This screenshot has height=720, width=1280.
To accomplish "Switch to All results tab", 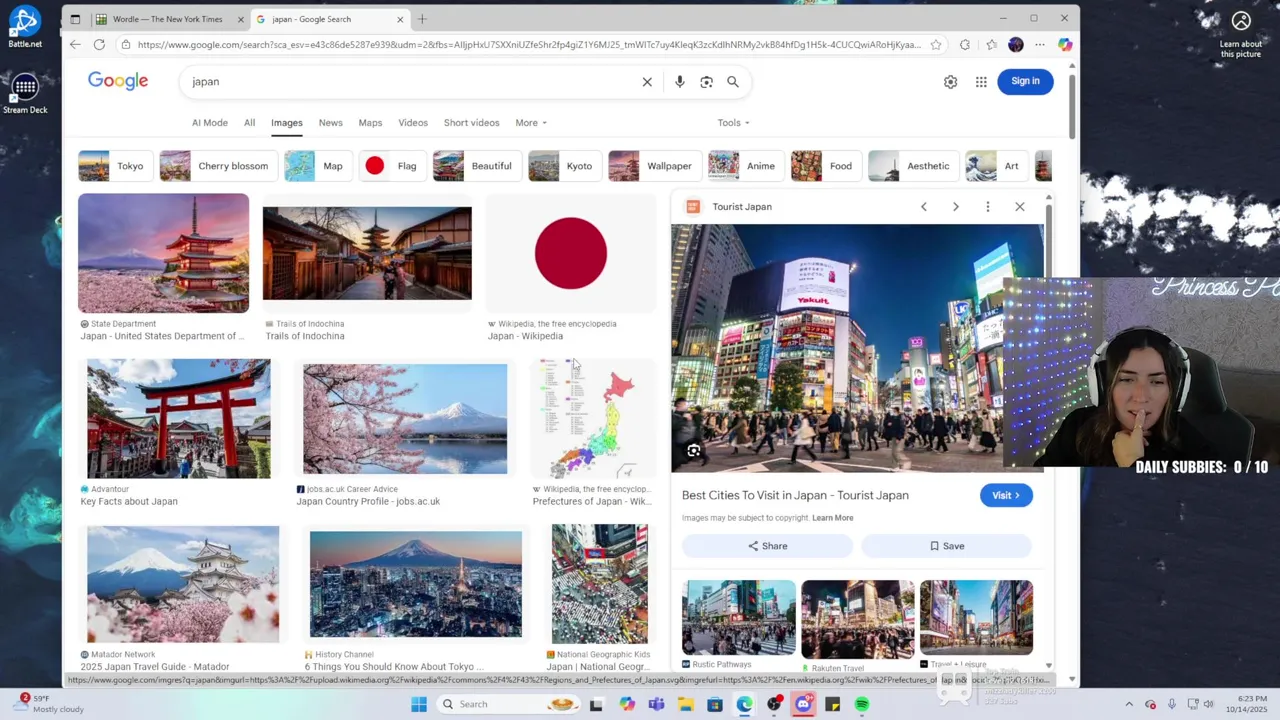I will 249,123.
